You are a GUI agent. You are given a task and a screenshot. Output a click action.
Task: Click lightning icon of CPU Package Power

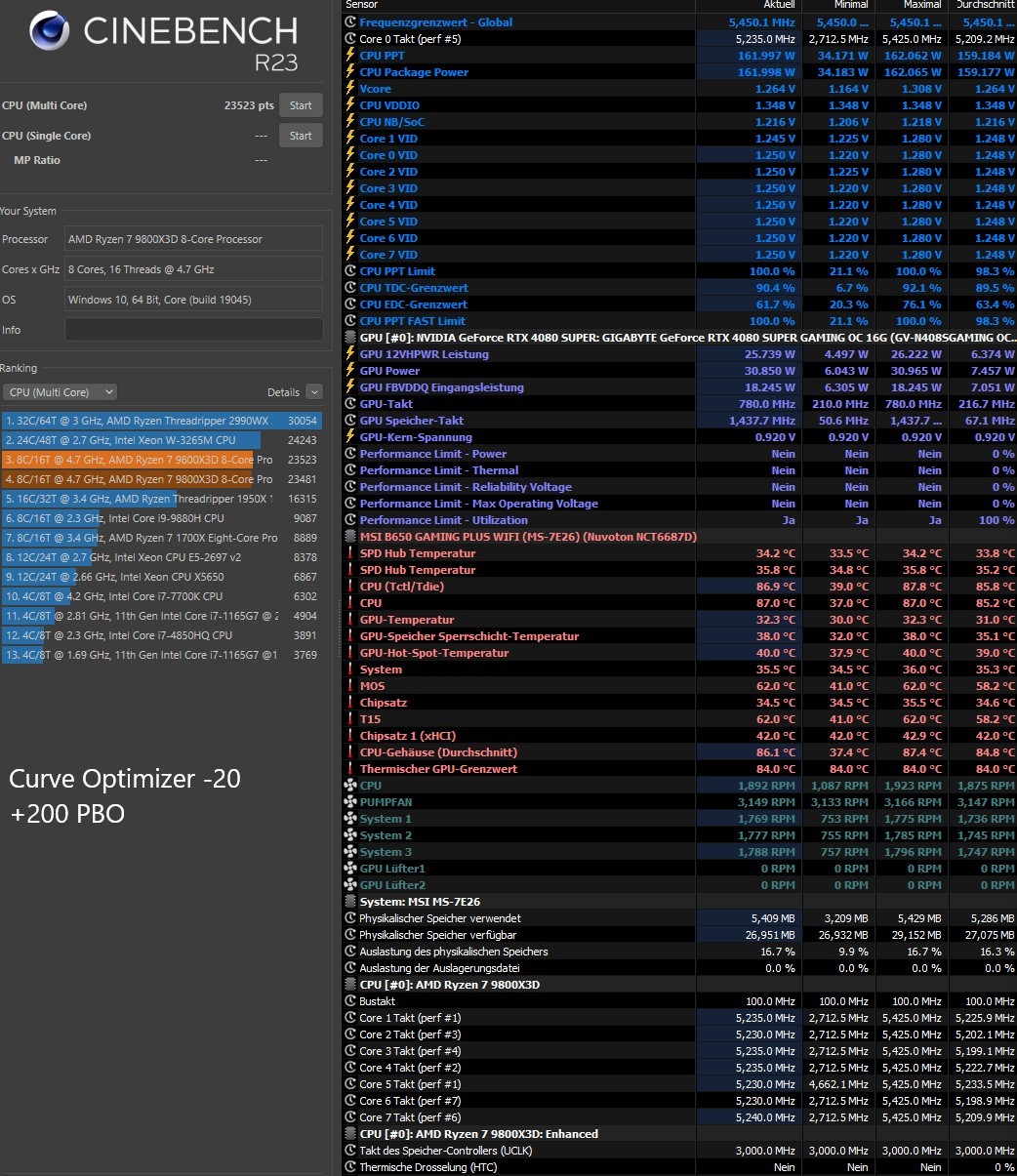[351, 72]
